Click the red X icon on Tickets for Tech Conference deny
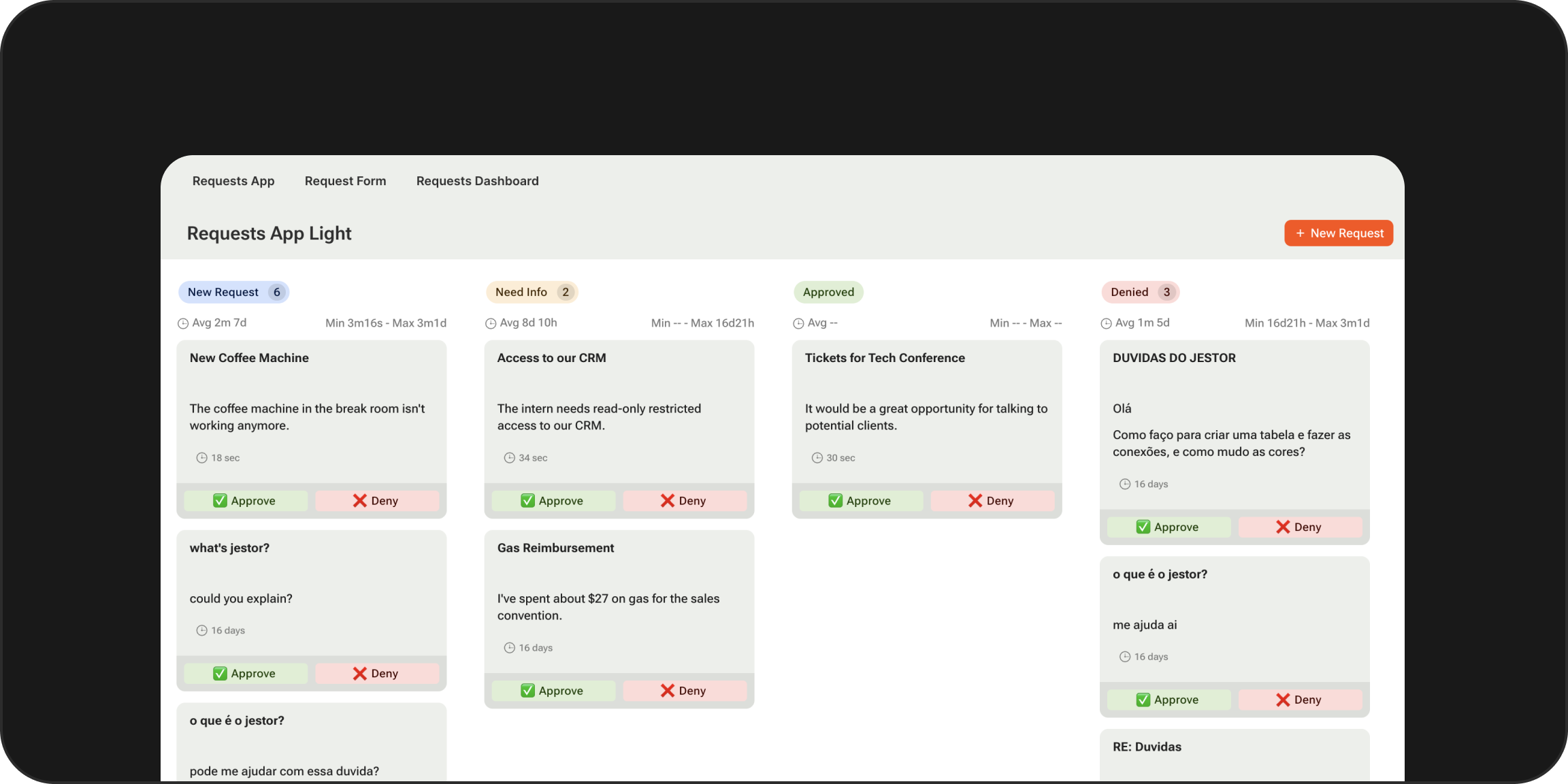Viewport: 1568px width, 784px height. point(975,500)
